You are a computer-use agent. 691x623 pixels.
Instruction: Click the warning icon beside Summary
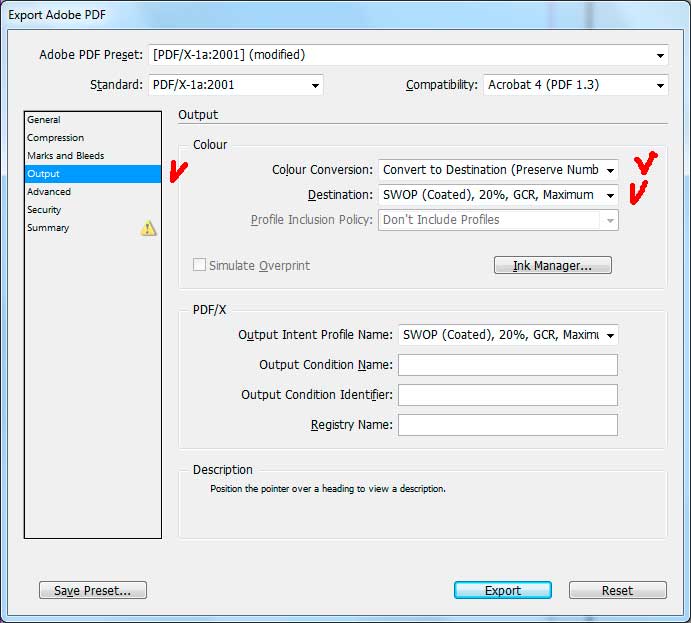[149, 228]
